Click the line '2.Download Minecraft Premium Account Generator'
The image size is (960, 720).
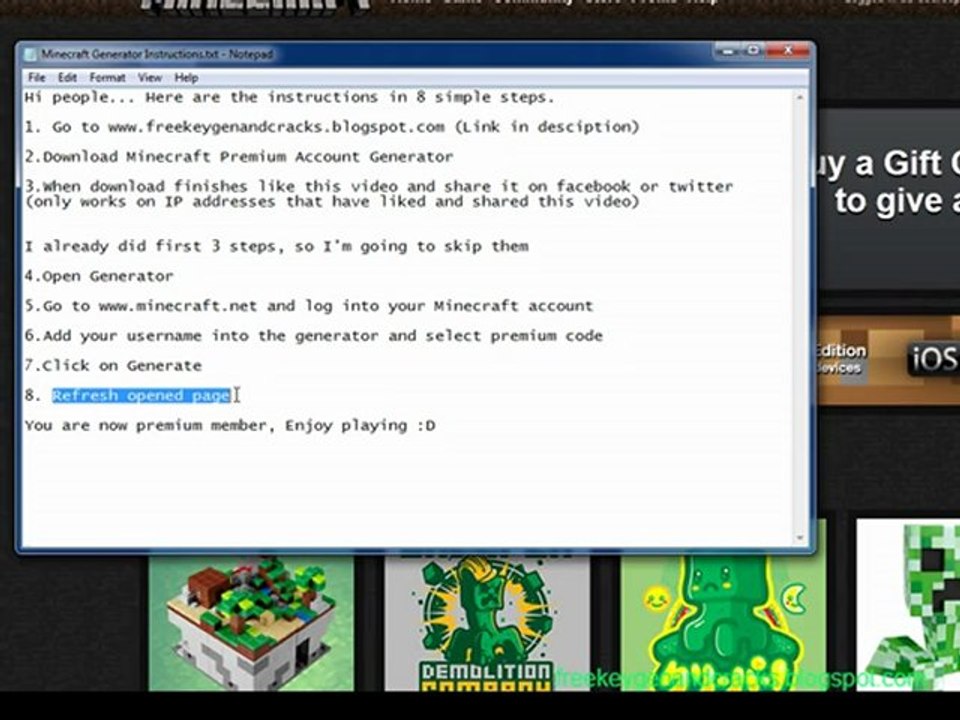click(x=239, y=157)
